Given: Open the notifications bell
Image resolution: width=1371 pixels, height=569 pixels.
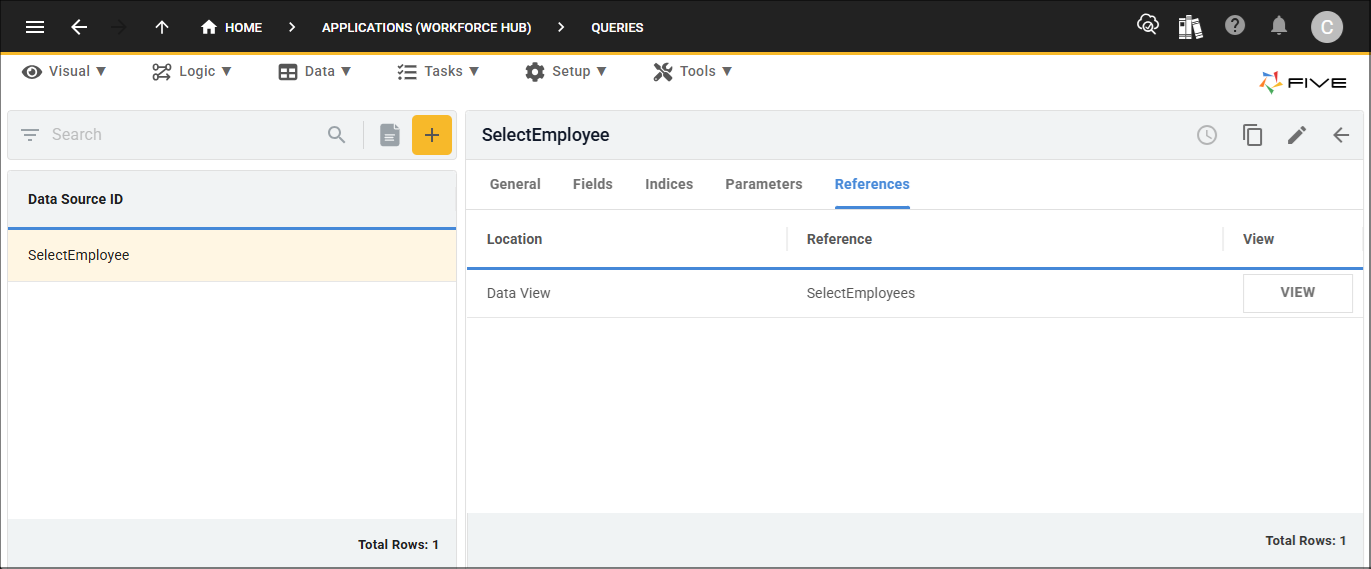Looking at the screenshot, I should [1279, 26].
